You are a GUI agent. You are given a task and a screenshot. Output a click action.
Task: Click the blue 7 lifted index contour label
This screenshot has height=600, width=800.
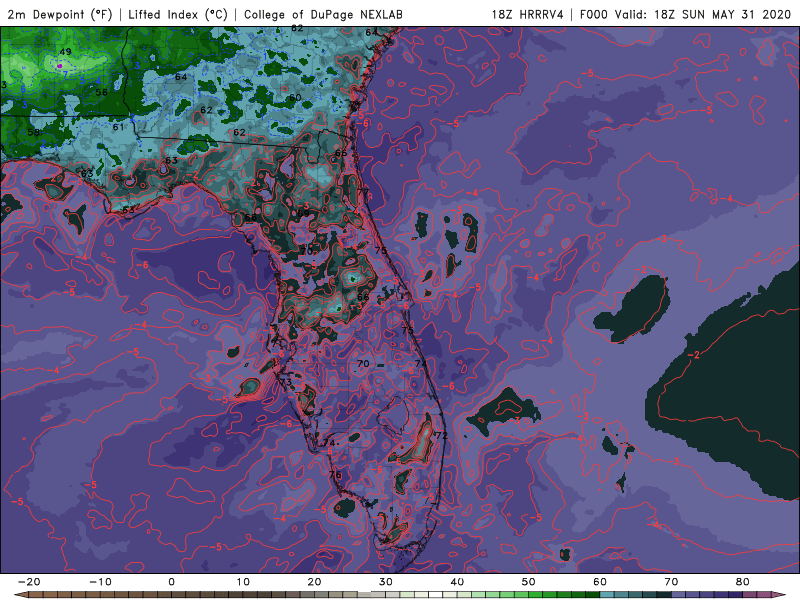[65, 74]
